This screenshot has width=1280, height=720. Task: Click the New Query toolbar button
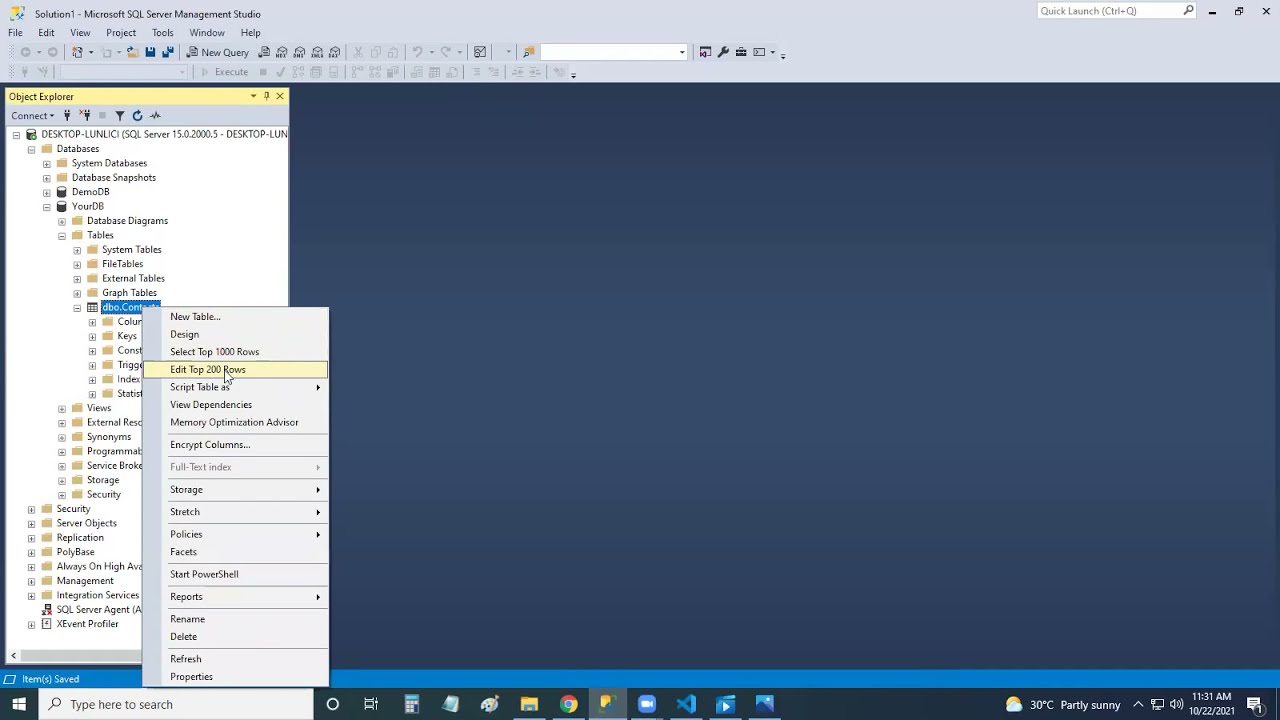(x=218, y=52)
